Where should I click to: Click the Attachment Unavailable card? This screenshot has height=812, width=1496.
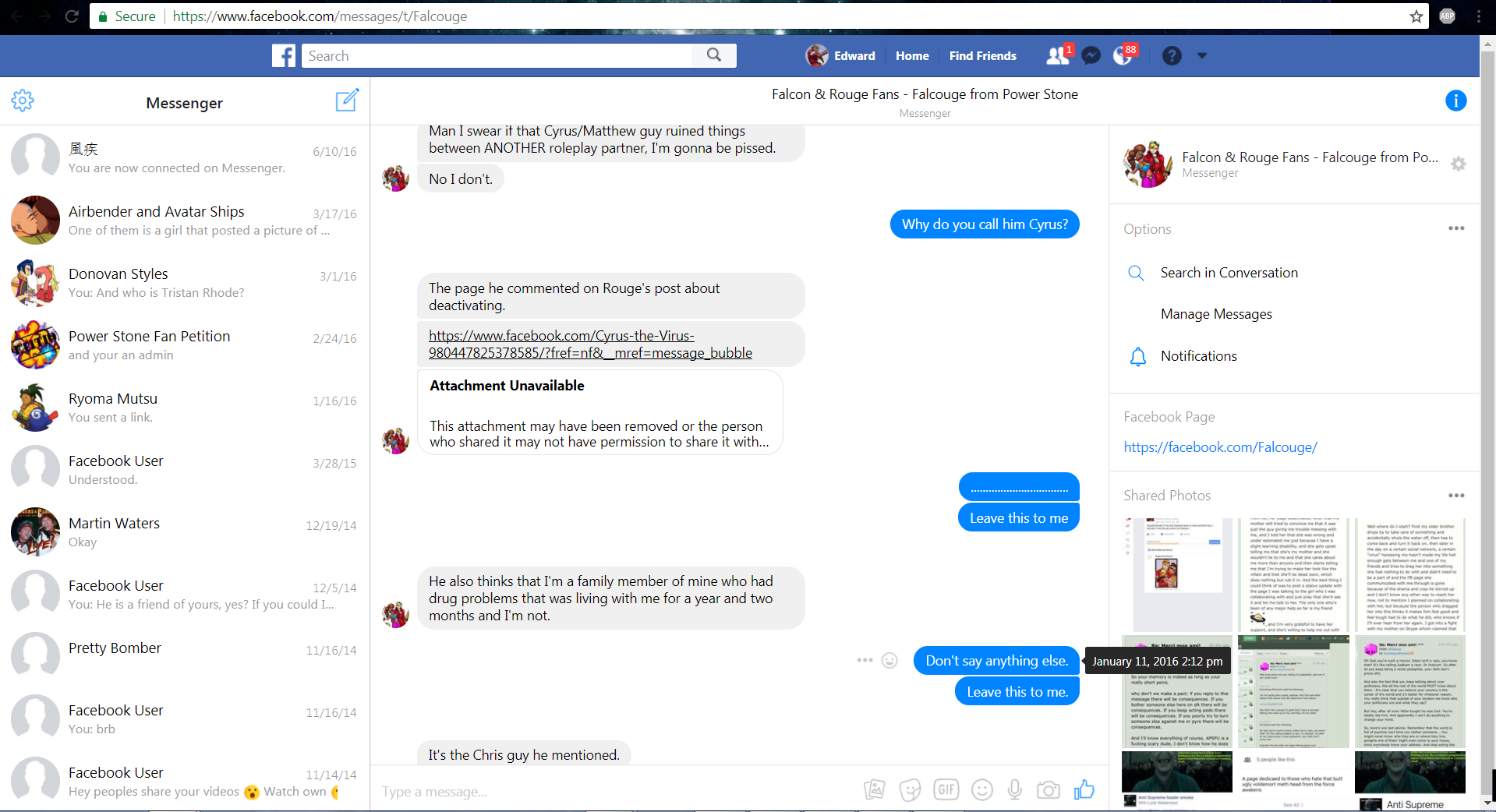tap(599, 412)
